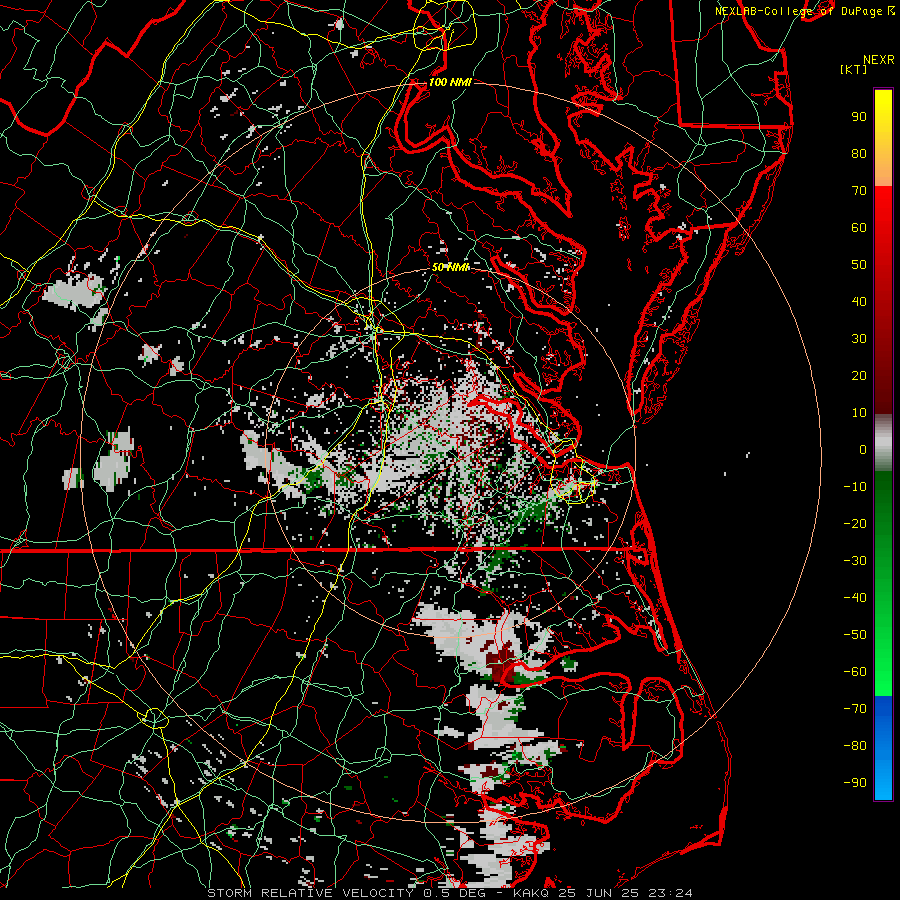The height and width of the screenshot is (900, 900).
Task: Click the -10 scale value
Action: pos(855,487)
